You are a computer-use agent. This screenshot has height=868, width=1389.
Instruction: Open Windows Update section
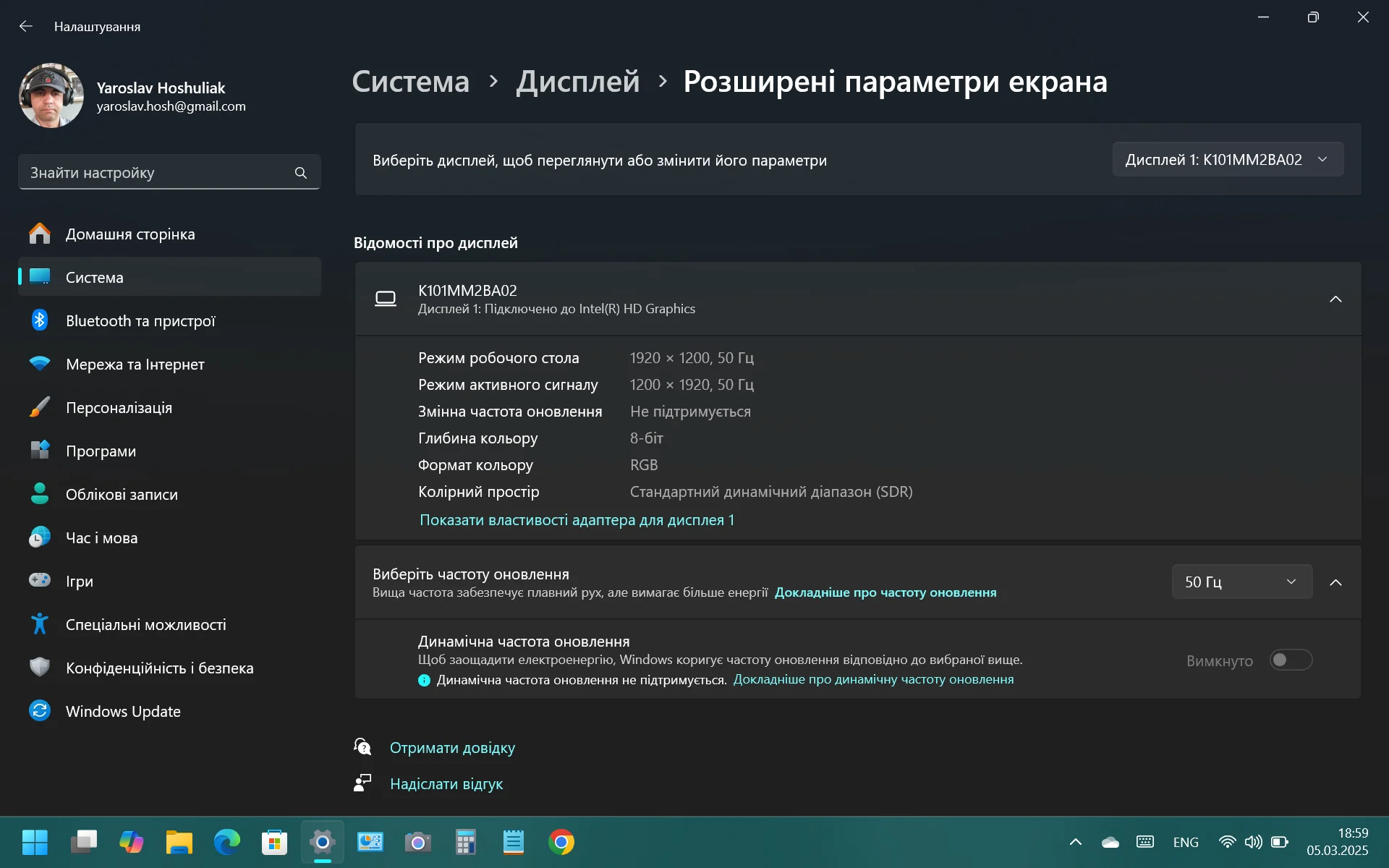(123, 711)
